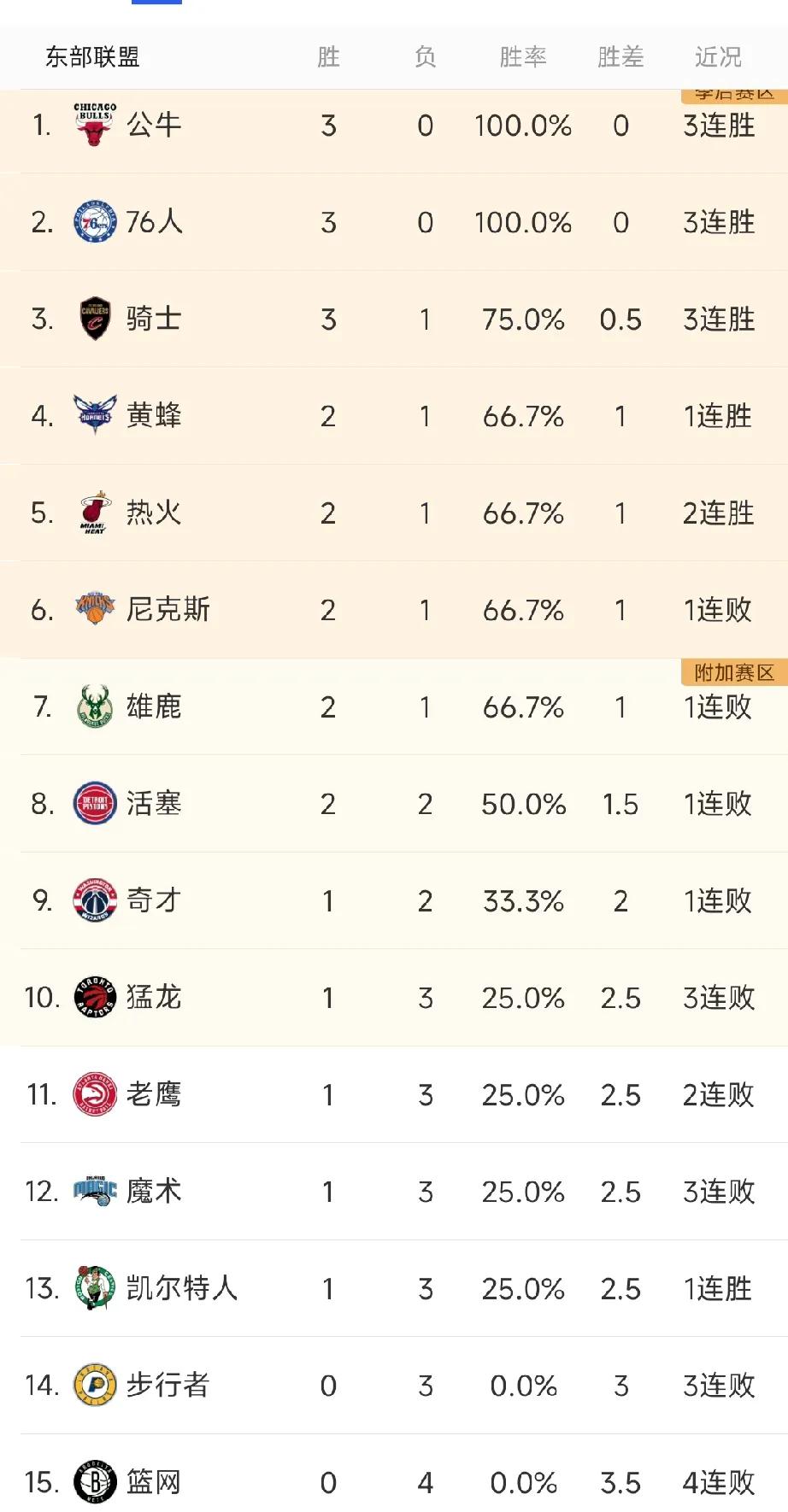Select the Raptors team logo
The height and width of the screenshot is (1512, 788).
pos(95,997)
